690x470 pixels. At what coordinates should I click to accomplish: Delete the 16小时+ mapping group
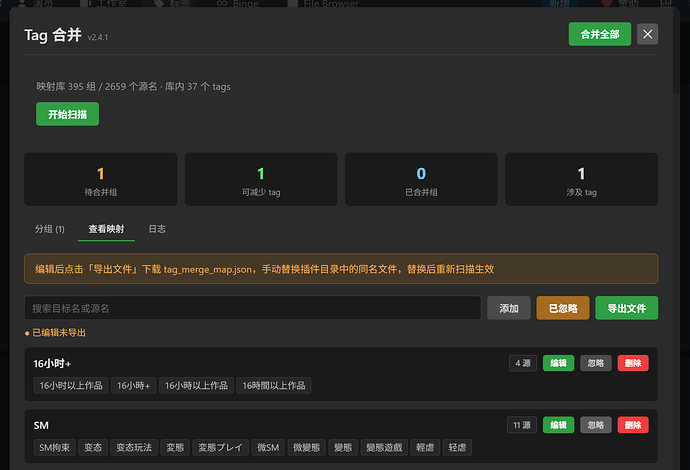[x=633, y=363]
